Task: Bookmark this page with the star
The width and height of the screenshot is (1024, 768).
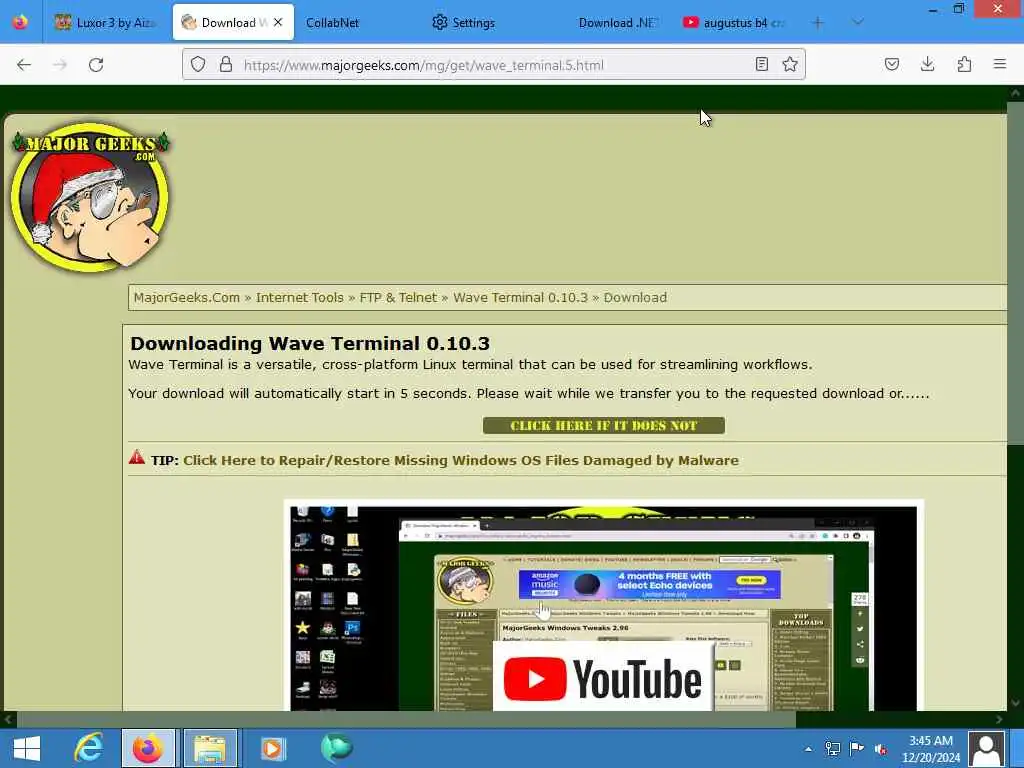Action: pos(790,64)
